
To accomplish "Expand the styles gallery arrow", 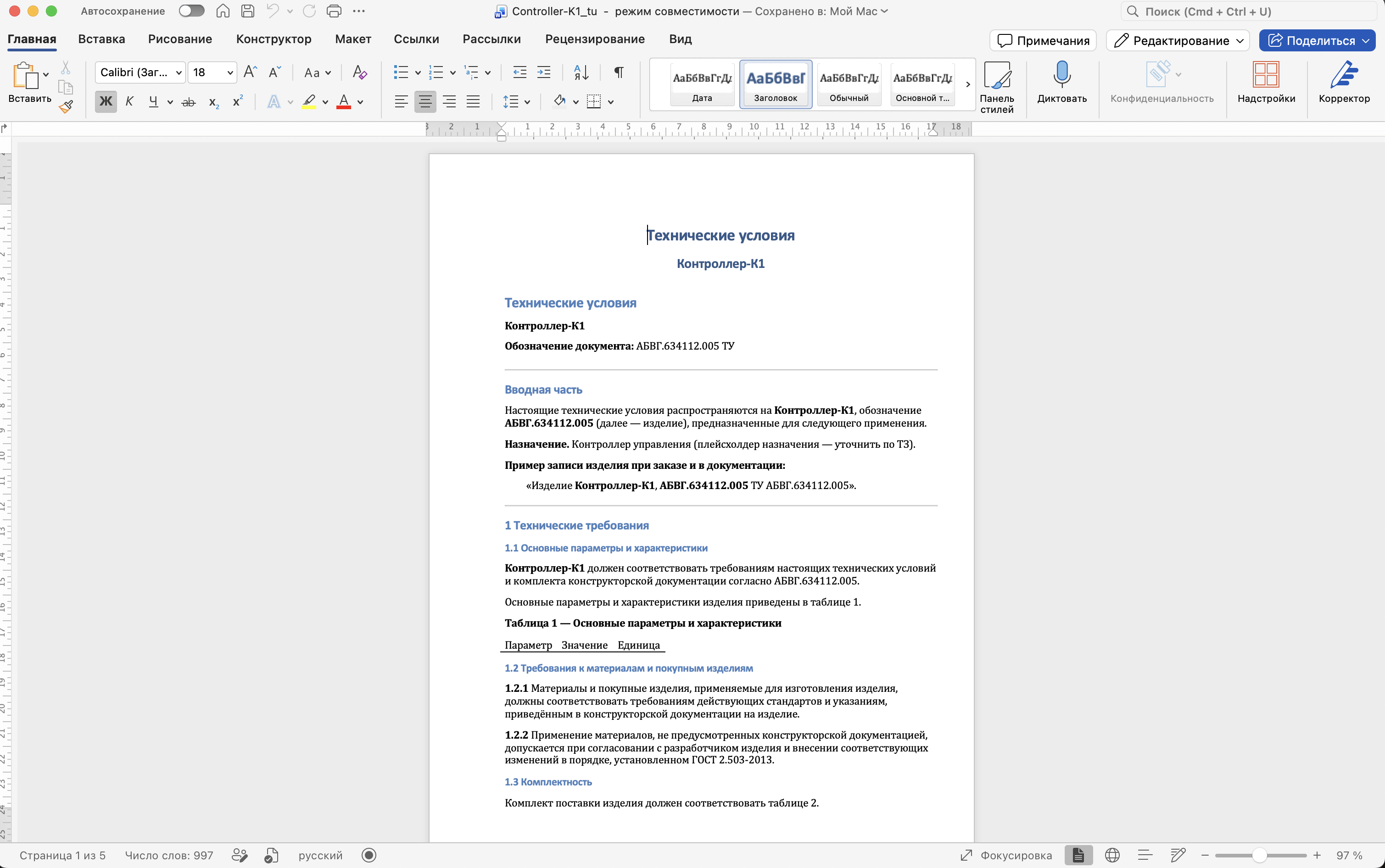I will (x=967, y=84).
